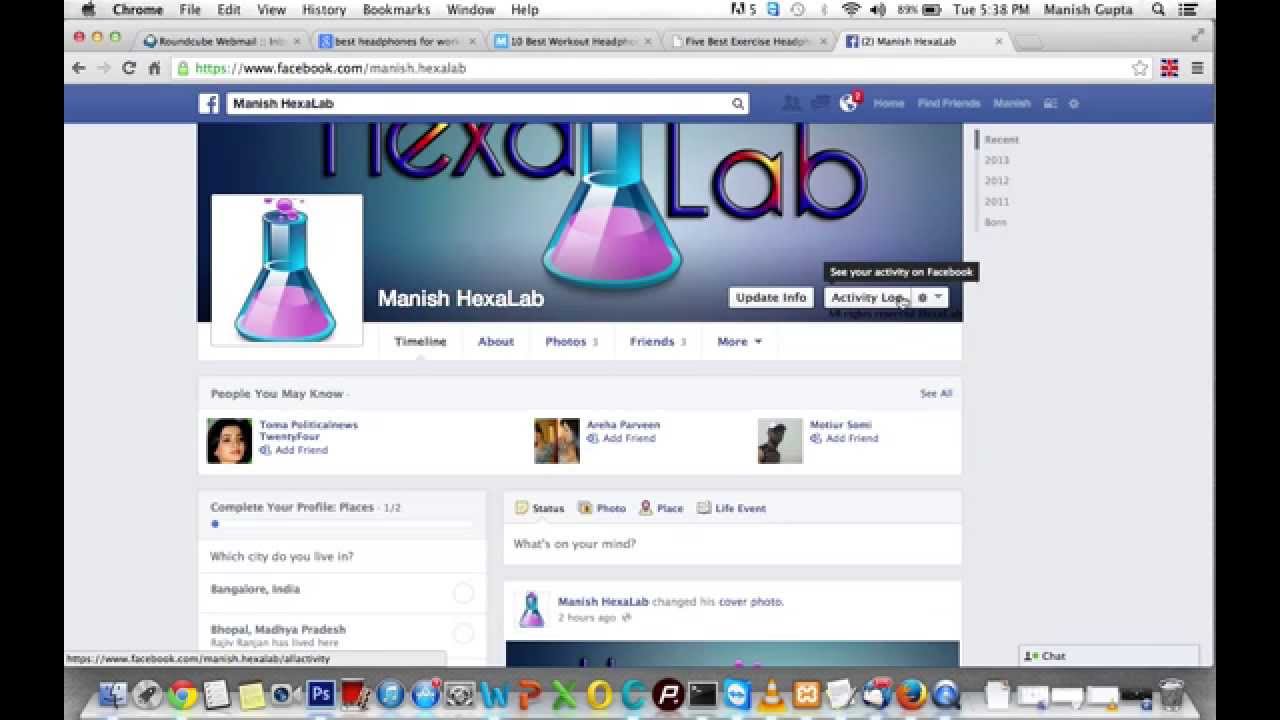Click the flask profile picture

point(286,270)
